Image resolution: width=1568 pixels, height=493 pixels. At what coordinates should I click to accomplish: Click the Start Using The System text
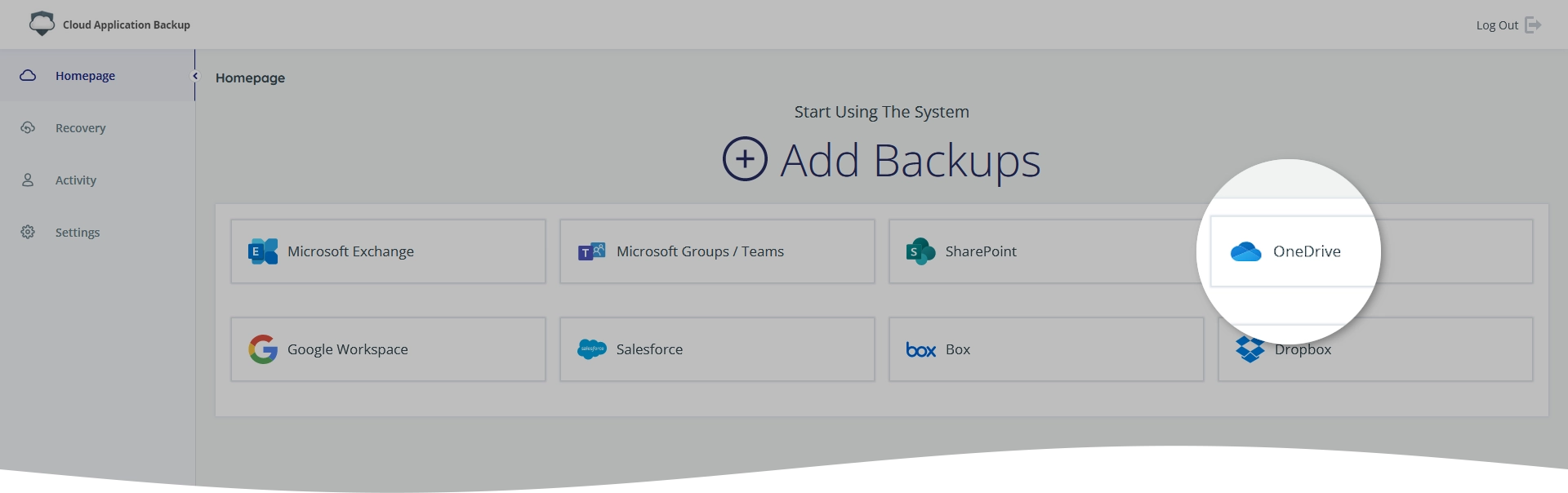(882, 112)
